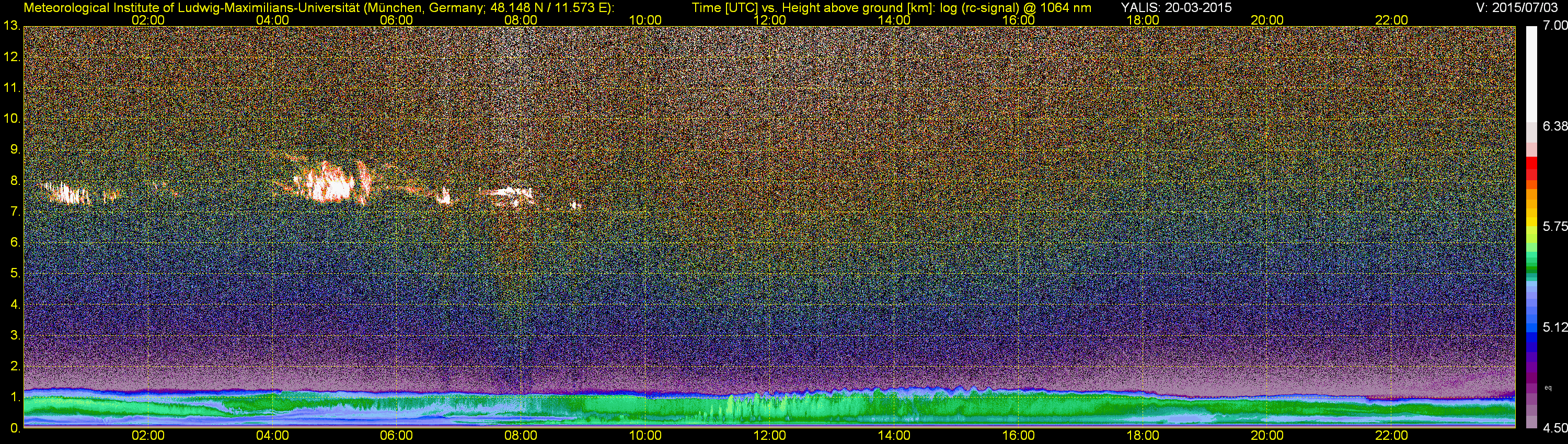Screen dimensions: 1568x444
Task: Click the 10. km height axis label
Action: tap(11, 119)
